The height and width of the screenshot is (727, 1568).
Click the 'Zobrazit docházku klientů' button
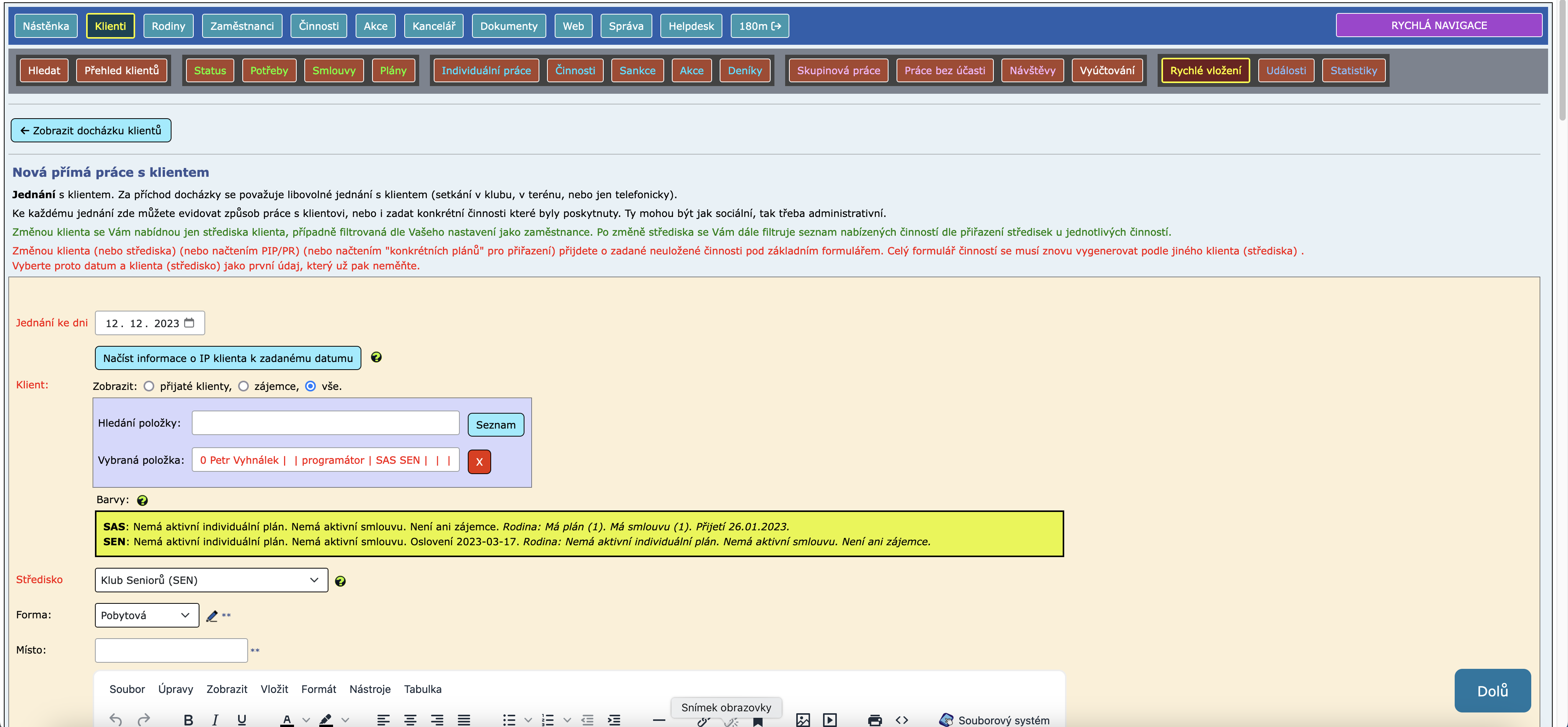pos(91,130)
